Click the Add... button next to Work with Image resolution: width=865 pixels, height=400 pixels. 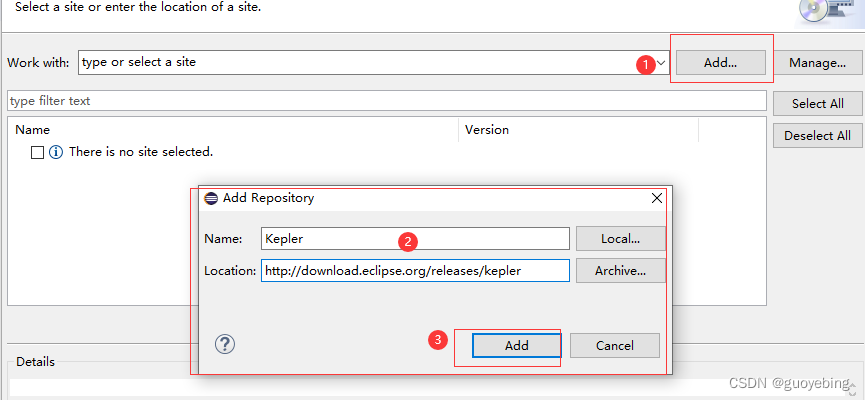click(x=720, y=63)
